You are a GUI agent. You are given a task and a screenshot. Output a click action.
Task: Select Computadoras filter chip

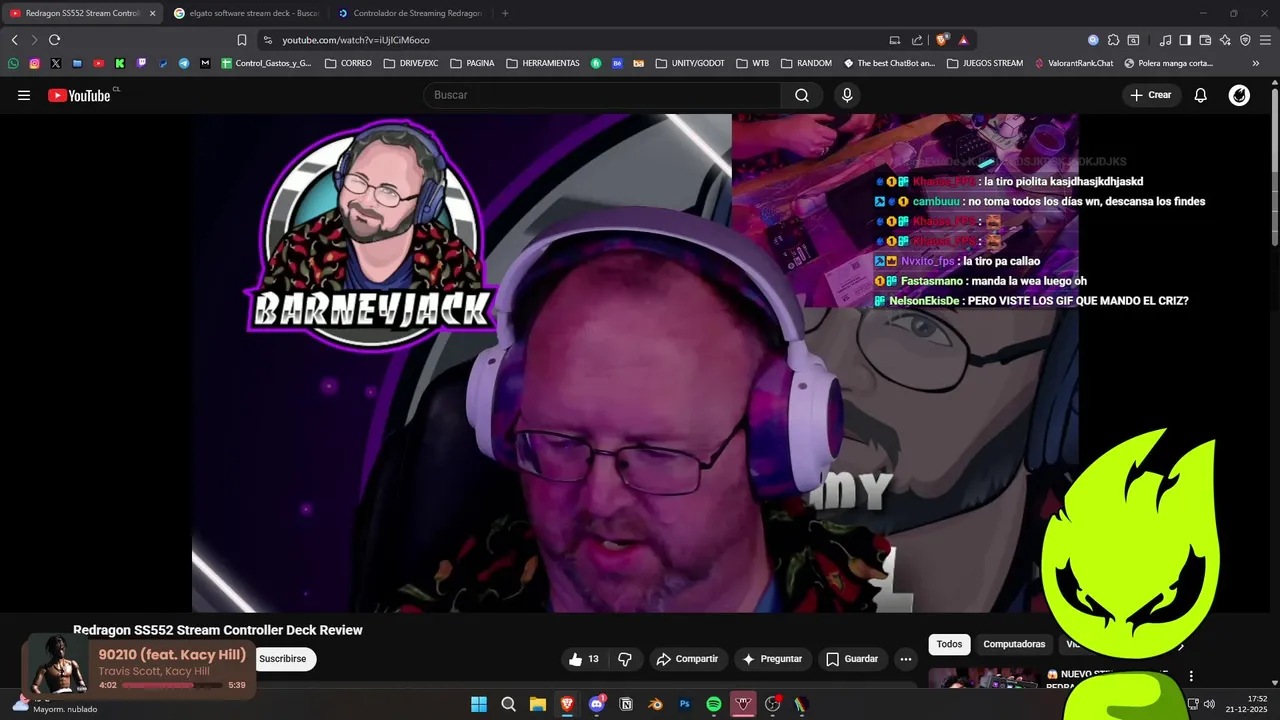(x=1014, y=645)
